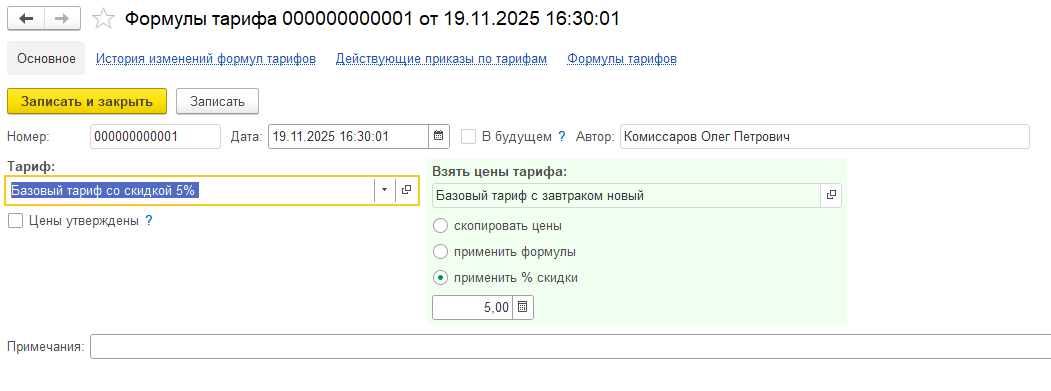The image size is (1051, 391).
Task: Expand the Тариф dropdown list
Action: (385, 190)
